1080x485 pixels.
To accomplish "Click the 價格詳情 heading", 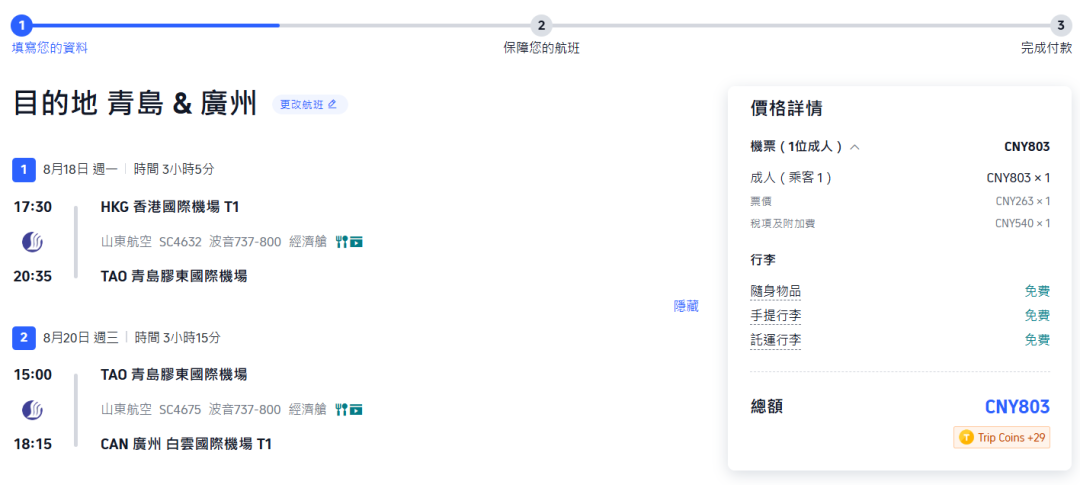I will pos(786,109).
